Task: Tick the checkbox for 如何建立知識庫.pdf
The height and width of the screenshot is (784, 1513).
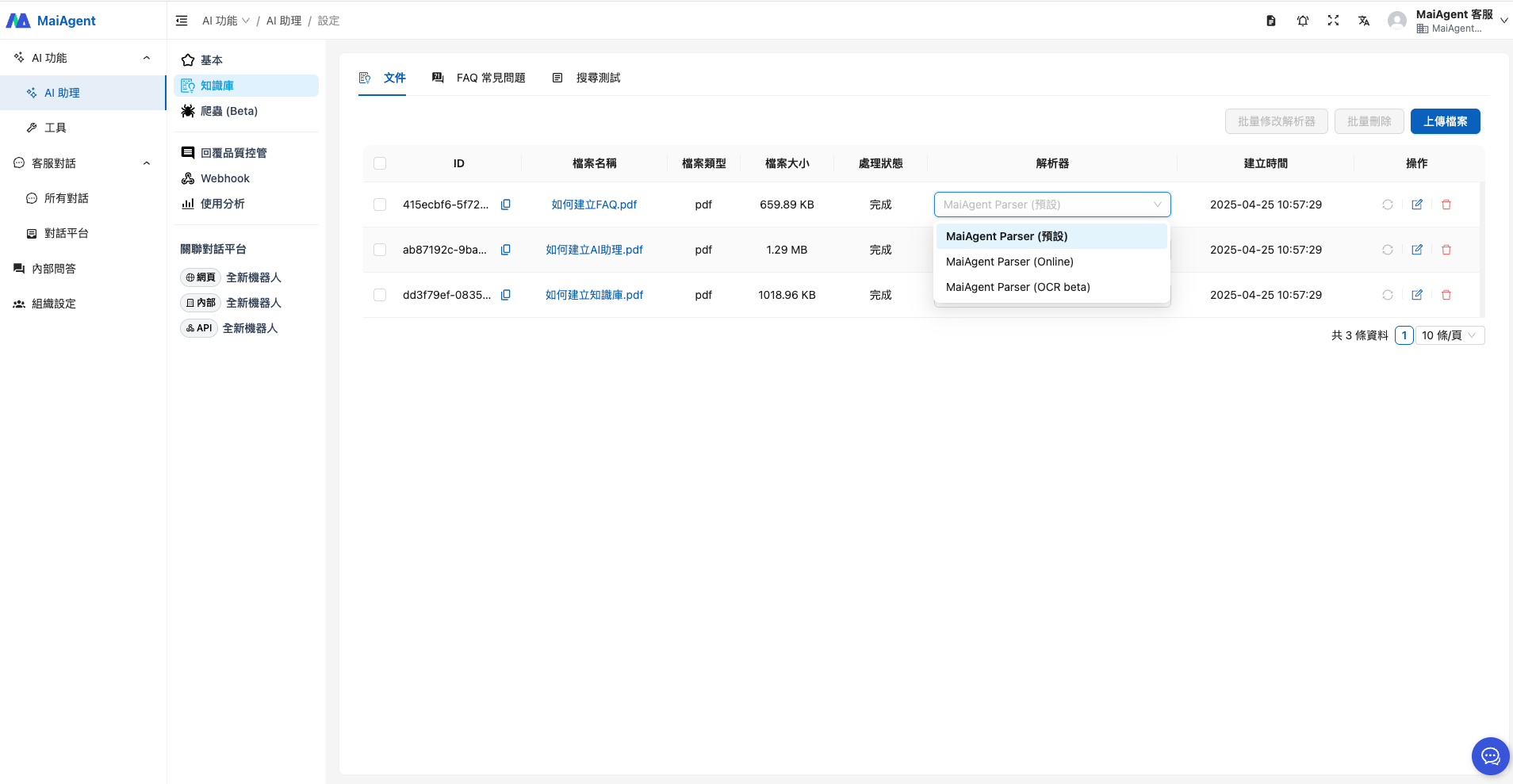Action: pyautogui.click(x=380, y=295)
